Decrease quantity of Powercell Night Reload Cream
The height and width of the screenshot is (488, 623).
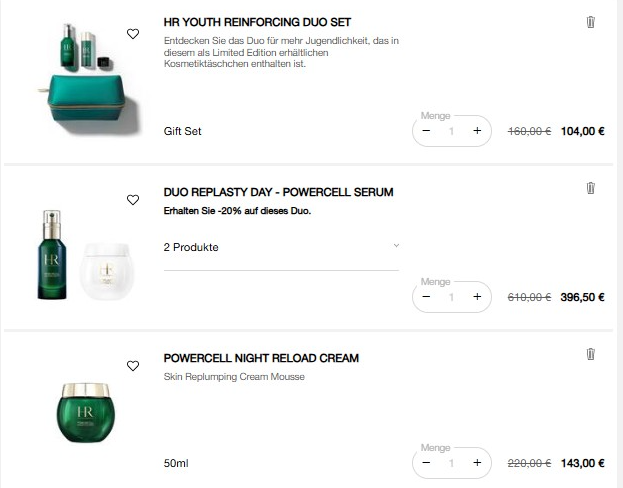(427, 463)
